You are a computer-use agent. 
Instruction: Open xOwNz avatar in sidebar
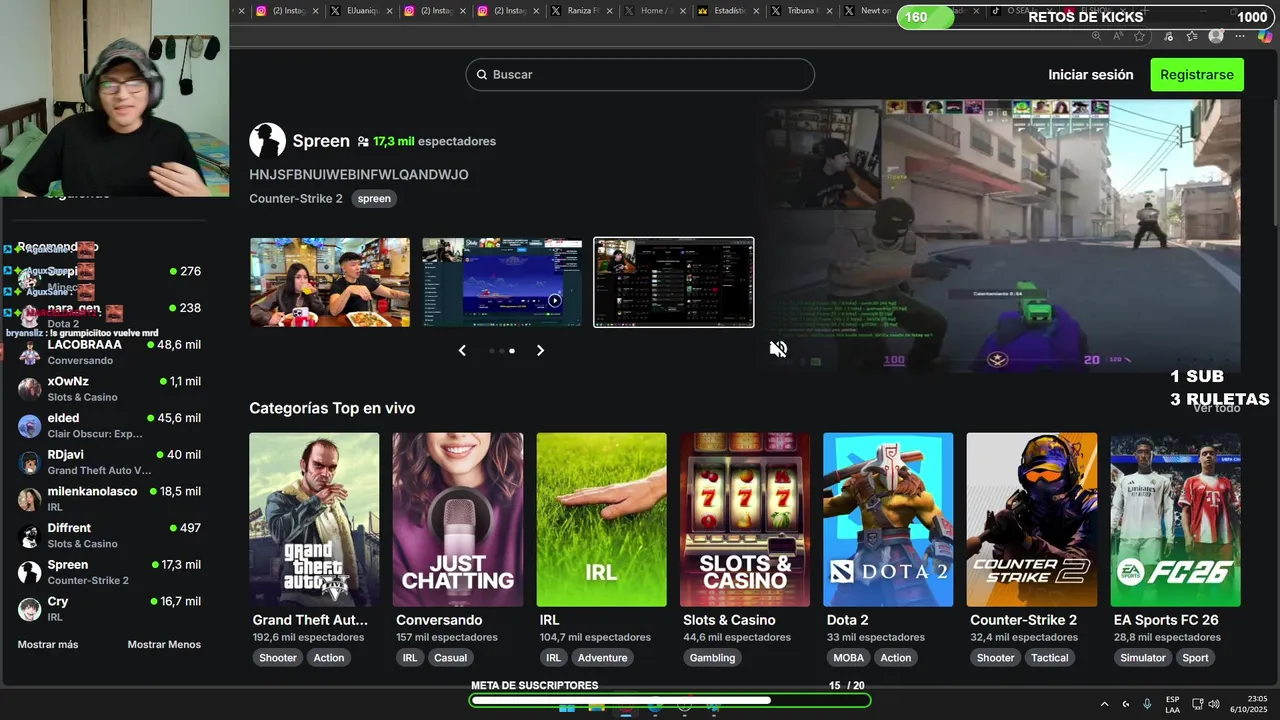click(30, 389)
